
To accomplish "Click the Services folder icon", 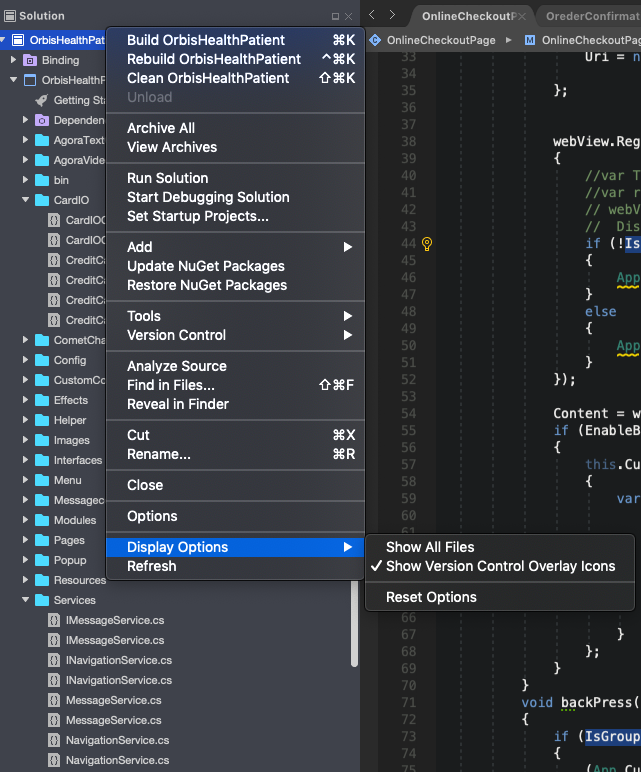I will 42,600.
